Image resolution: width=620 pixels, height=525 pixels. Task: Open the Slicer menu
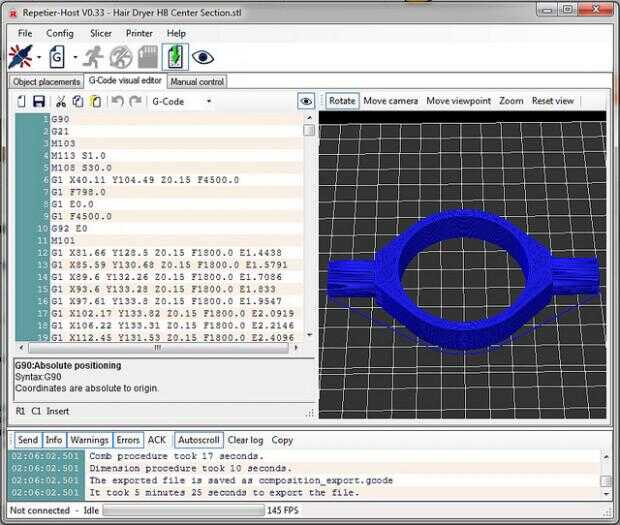(x=101, y=33)
